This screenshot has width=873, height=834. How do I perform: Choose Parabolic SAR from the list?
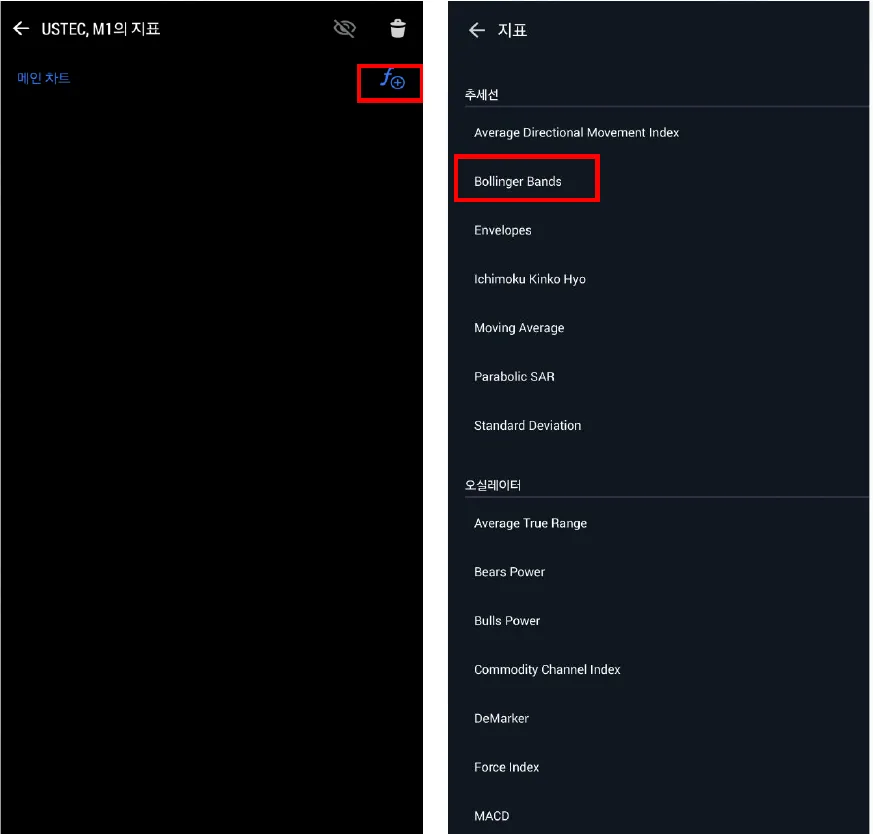514,377
